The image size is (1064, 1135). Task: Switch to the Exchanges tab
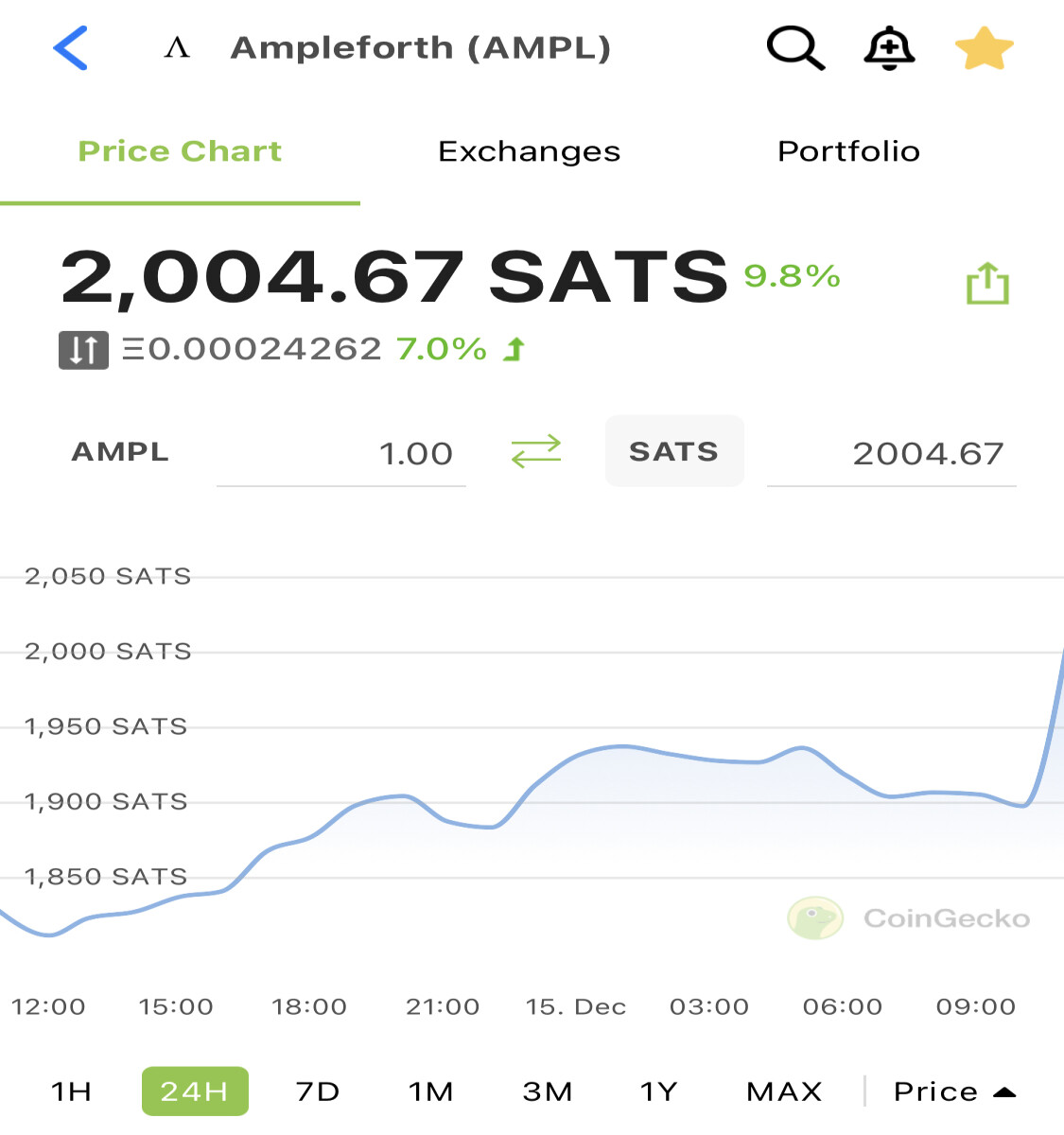tap(529, 151)
